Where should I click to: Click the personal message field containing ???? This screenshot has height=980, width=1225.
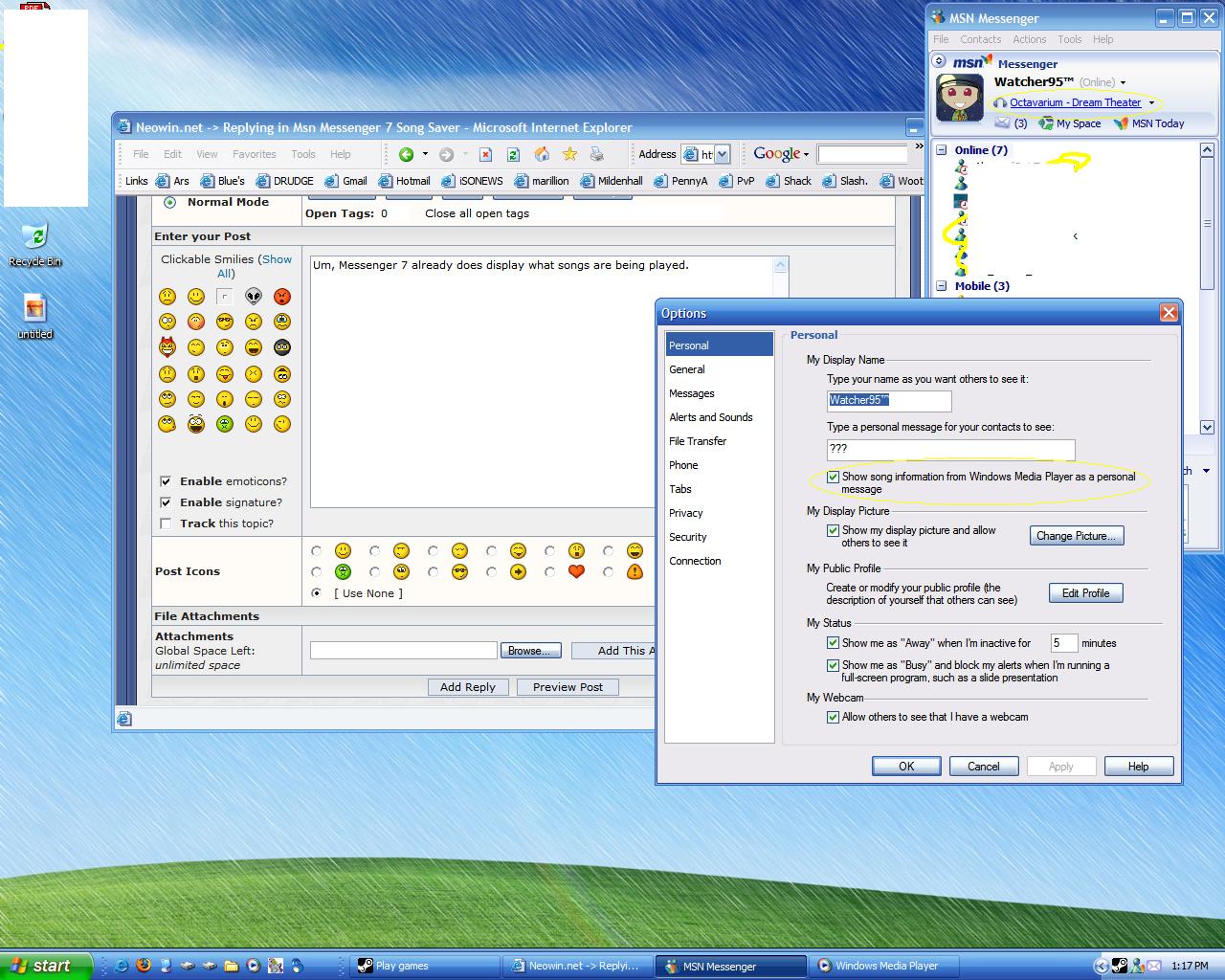(x=949, y=450)
